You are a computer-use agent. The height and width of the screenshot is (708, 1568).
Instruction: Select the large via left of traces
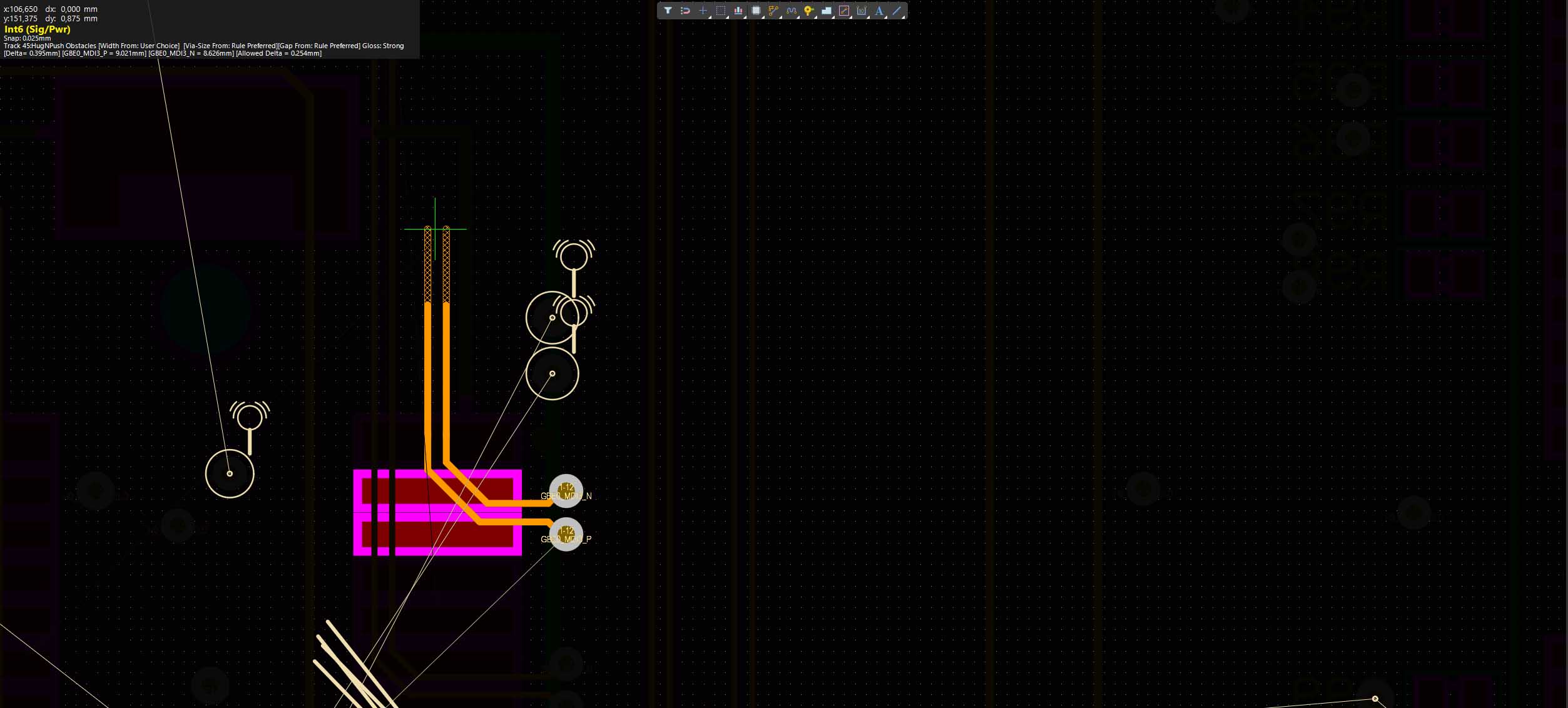230,473
